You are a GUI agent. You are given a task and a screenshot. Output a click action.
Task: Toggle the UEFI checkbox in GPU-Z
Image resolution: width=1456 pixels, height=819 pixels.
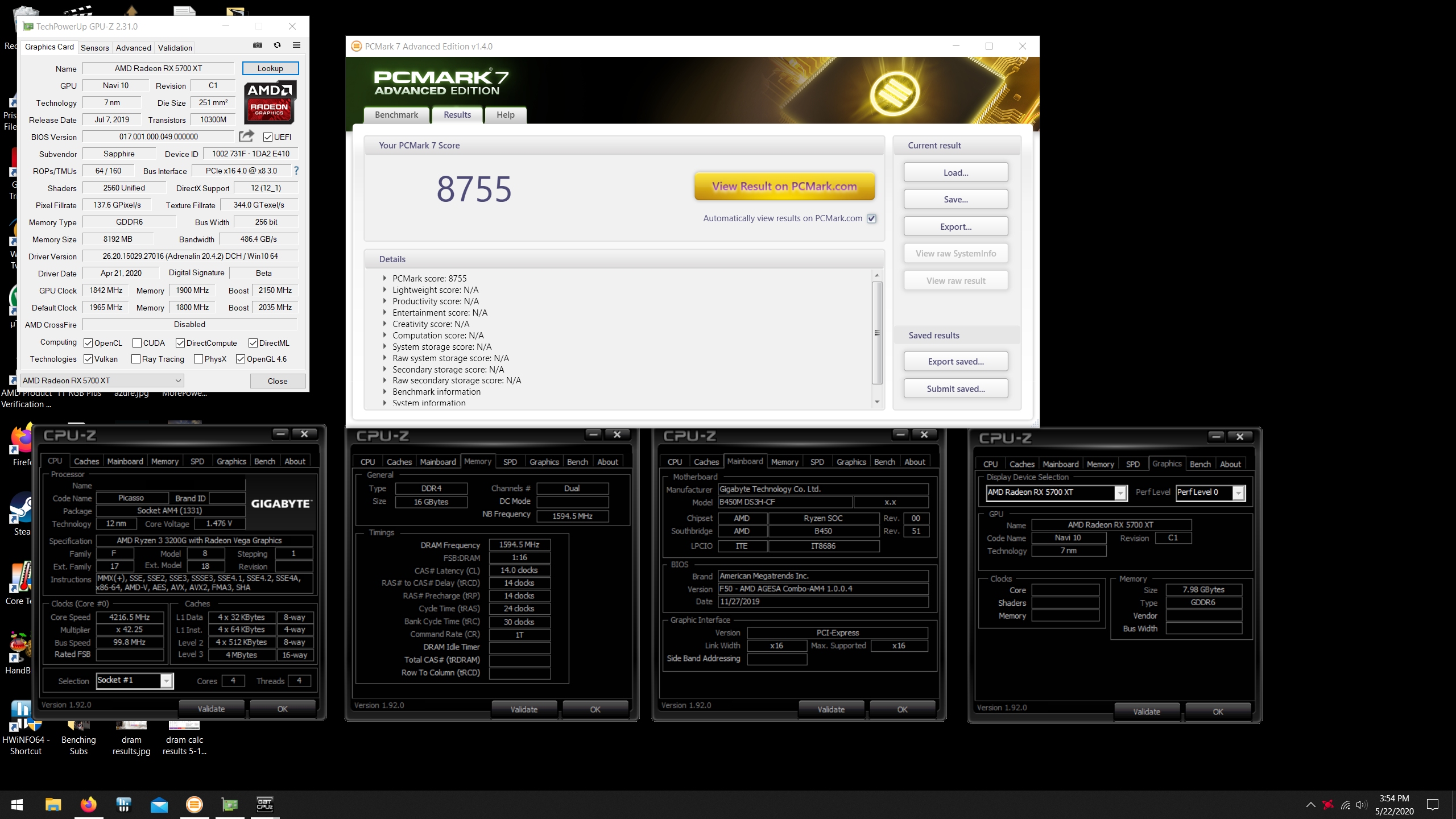[x=268, y=137]
